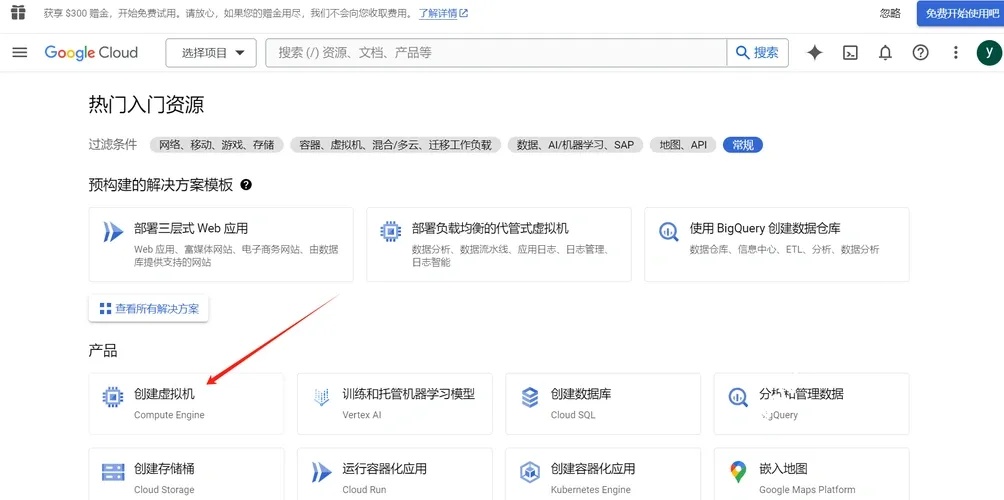Open the help question mark menu
Screen dimensions: 1004x500
(x=920, y=52)
